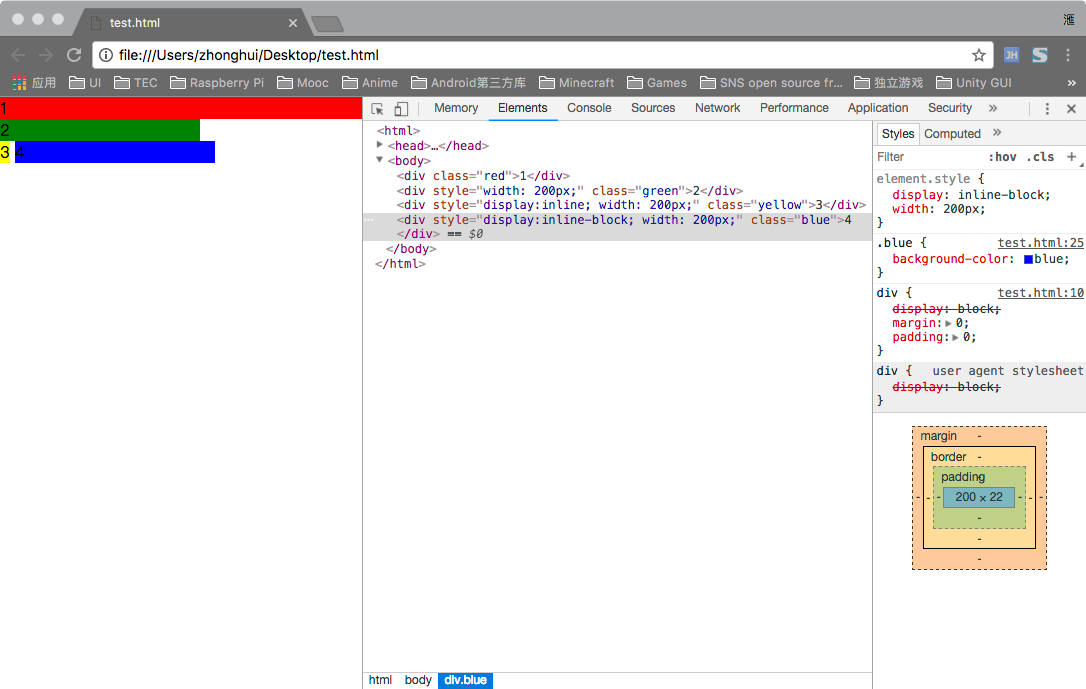1086x689 pixels.
Task: Toggle the device toolbar
Action: tap(401, 109)
